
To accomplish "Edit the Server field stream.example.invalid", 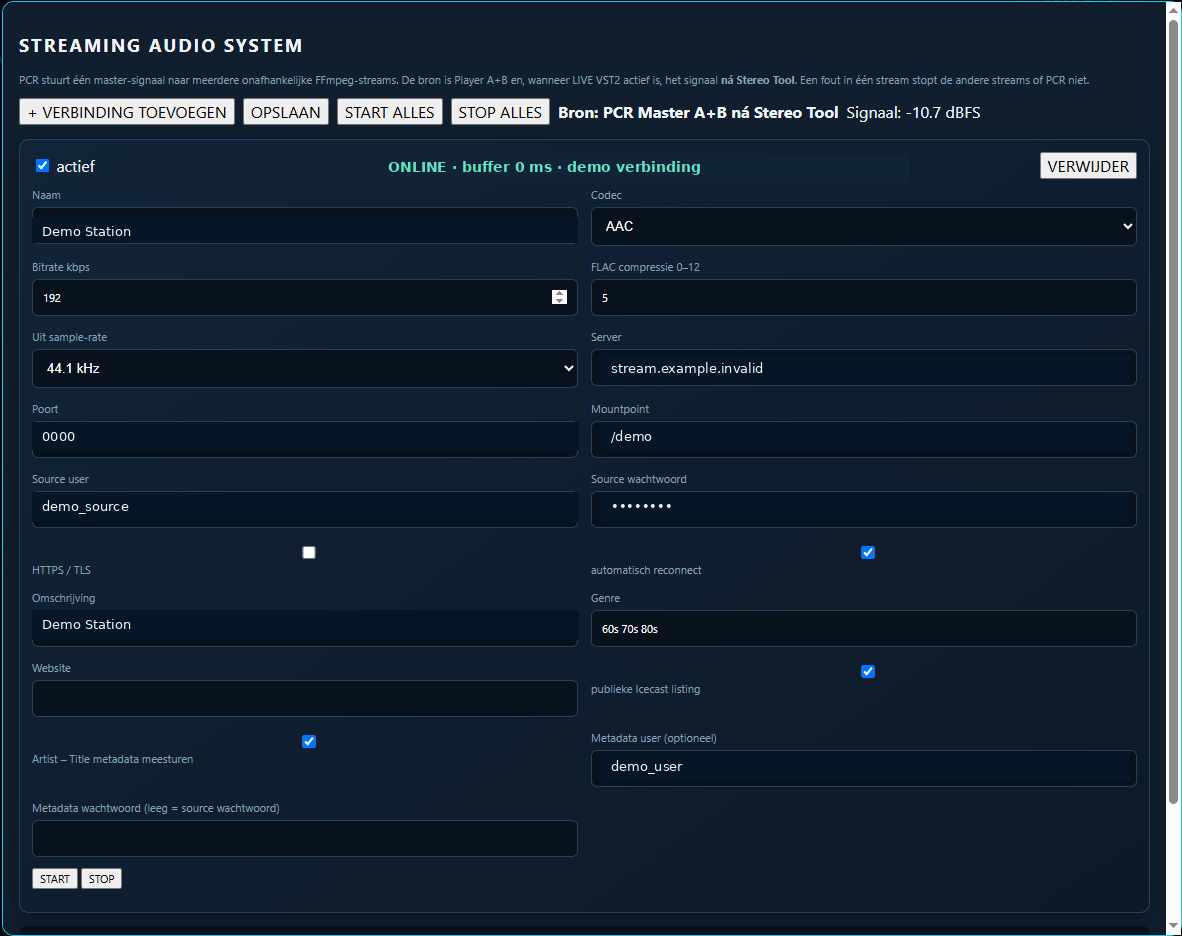I will click(x=863, y=368).
